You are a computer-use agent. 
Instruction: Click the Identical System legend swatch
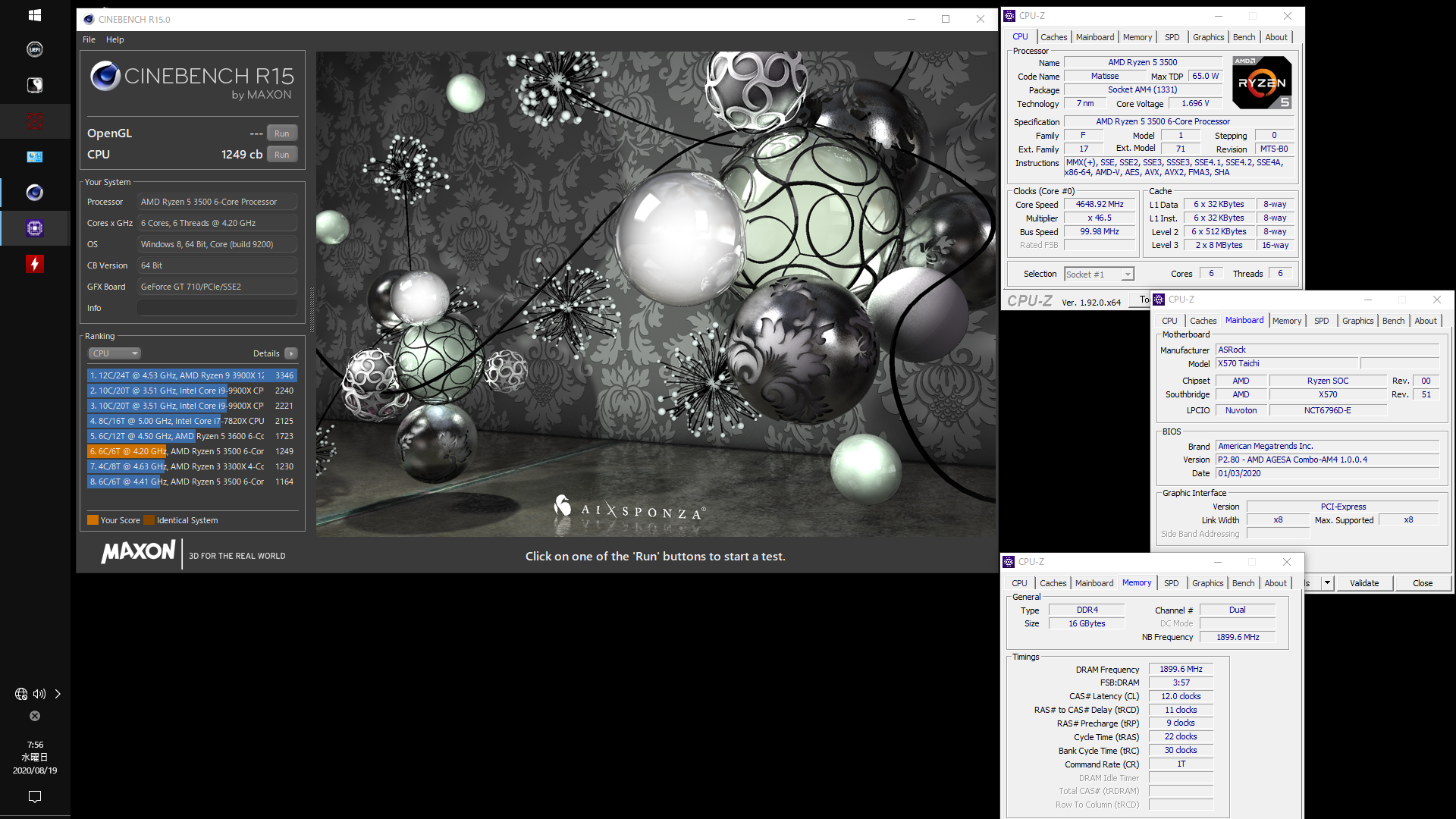149,520
